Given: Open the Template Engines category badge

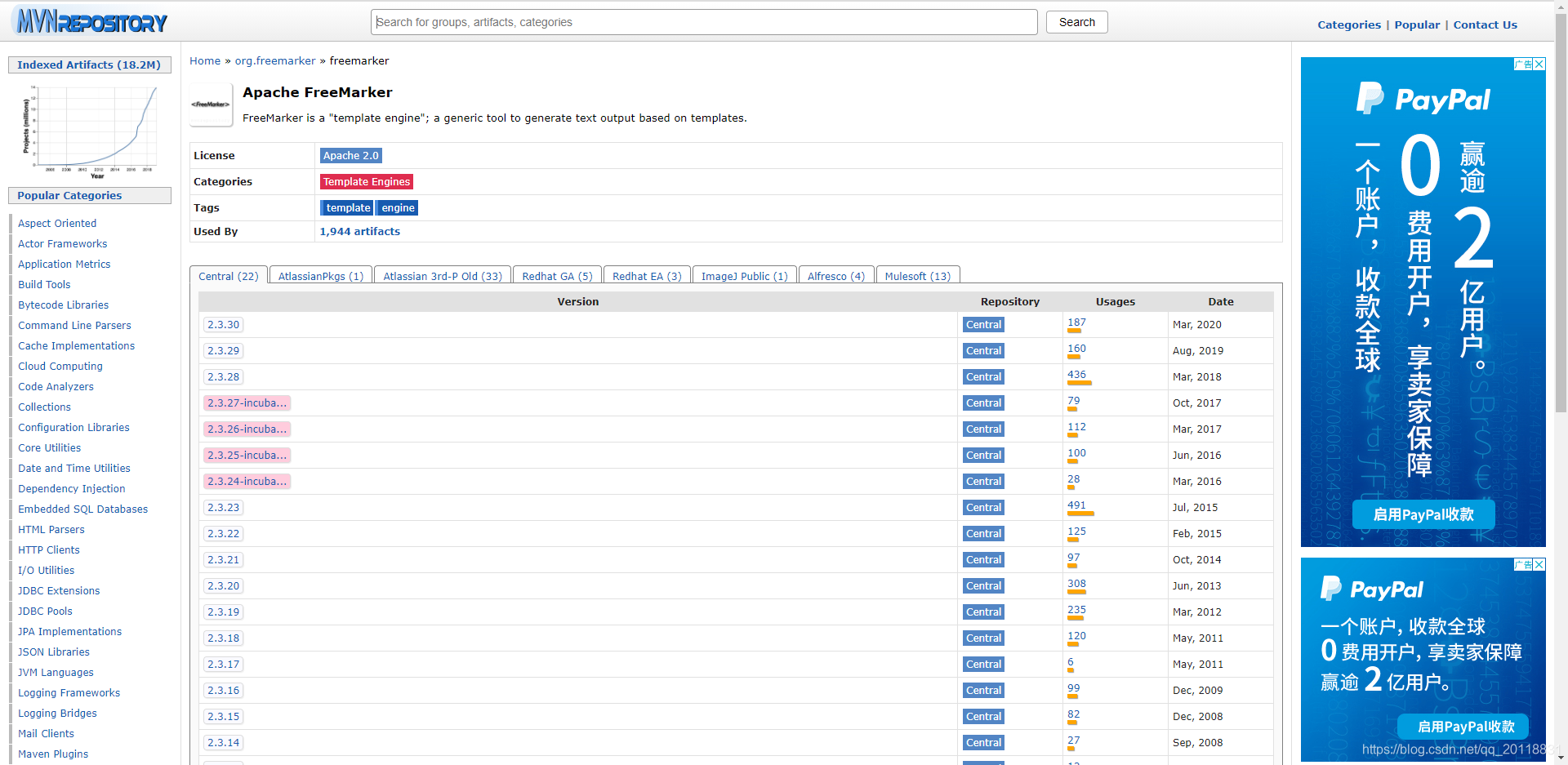Looking at the screenshot, I should [366, 181].
